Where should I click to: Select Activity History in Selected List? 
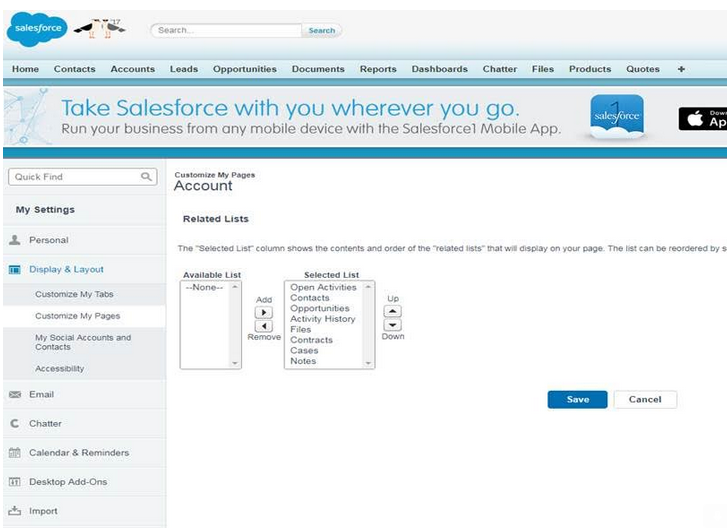(x=323, y=319)
